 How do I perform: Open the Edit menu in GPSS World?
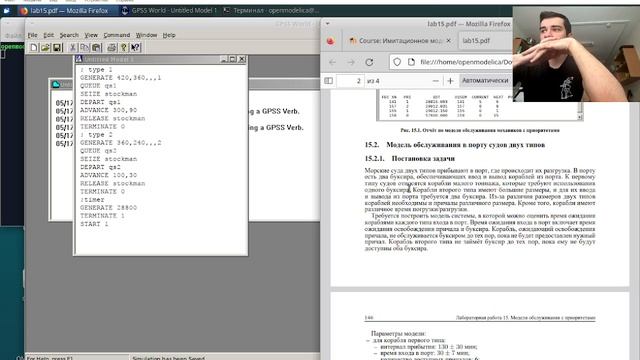point(49,35)
